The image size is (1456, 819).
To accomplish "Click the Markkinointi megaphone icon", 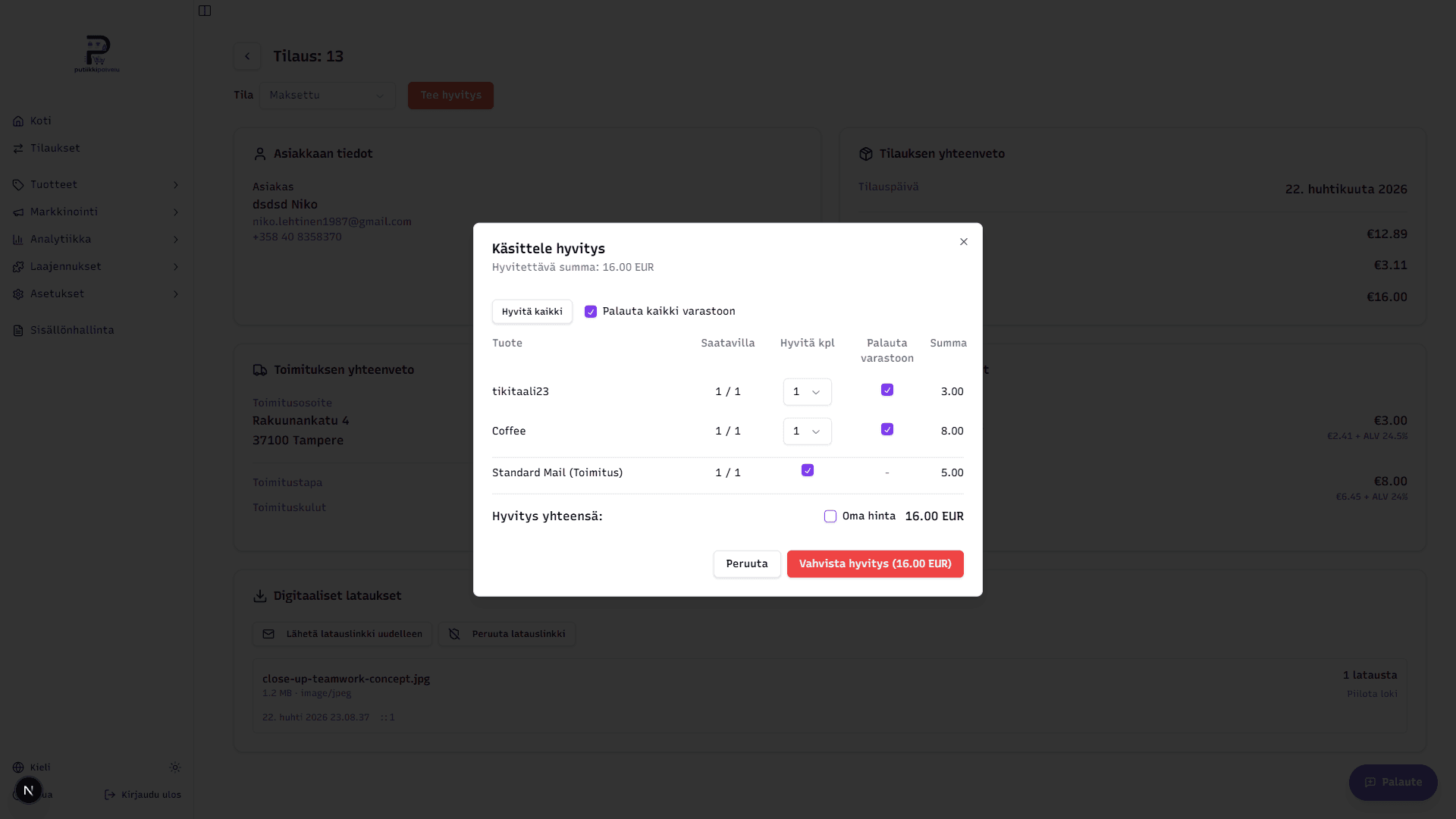I will (x=18, y=212).
